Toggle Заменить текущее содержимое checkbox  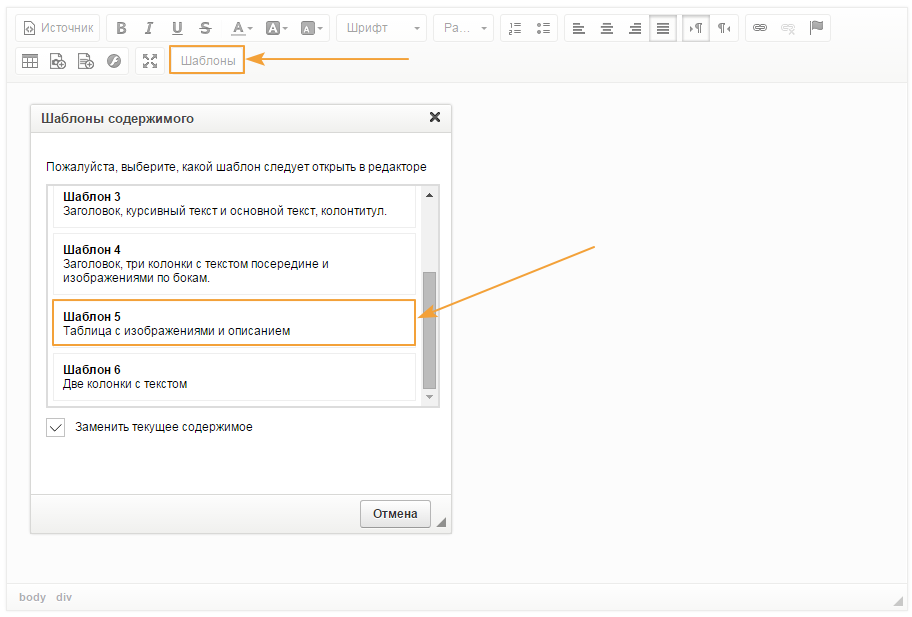click(x=55, y=427)
